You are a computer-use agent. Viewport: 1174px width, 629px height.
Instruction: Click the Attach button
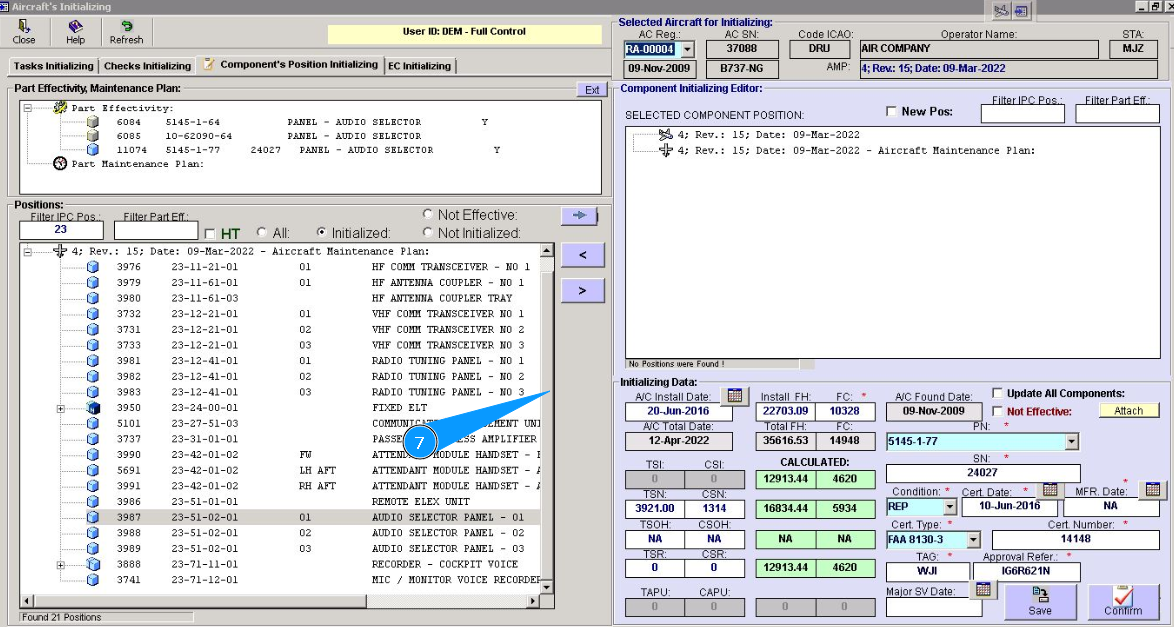1128,411
